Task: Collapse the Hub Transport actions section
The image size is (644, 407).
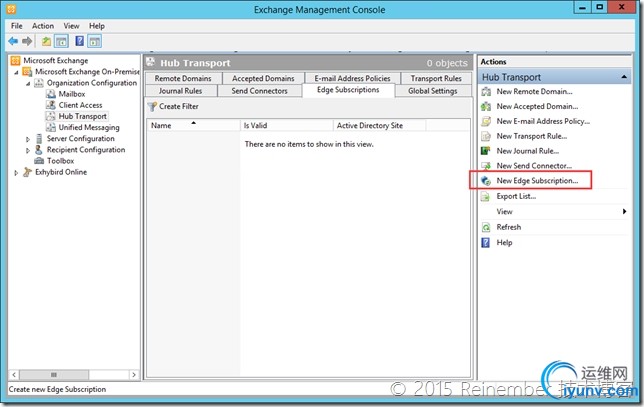Action: pos(624,77)
